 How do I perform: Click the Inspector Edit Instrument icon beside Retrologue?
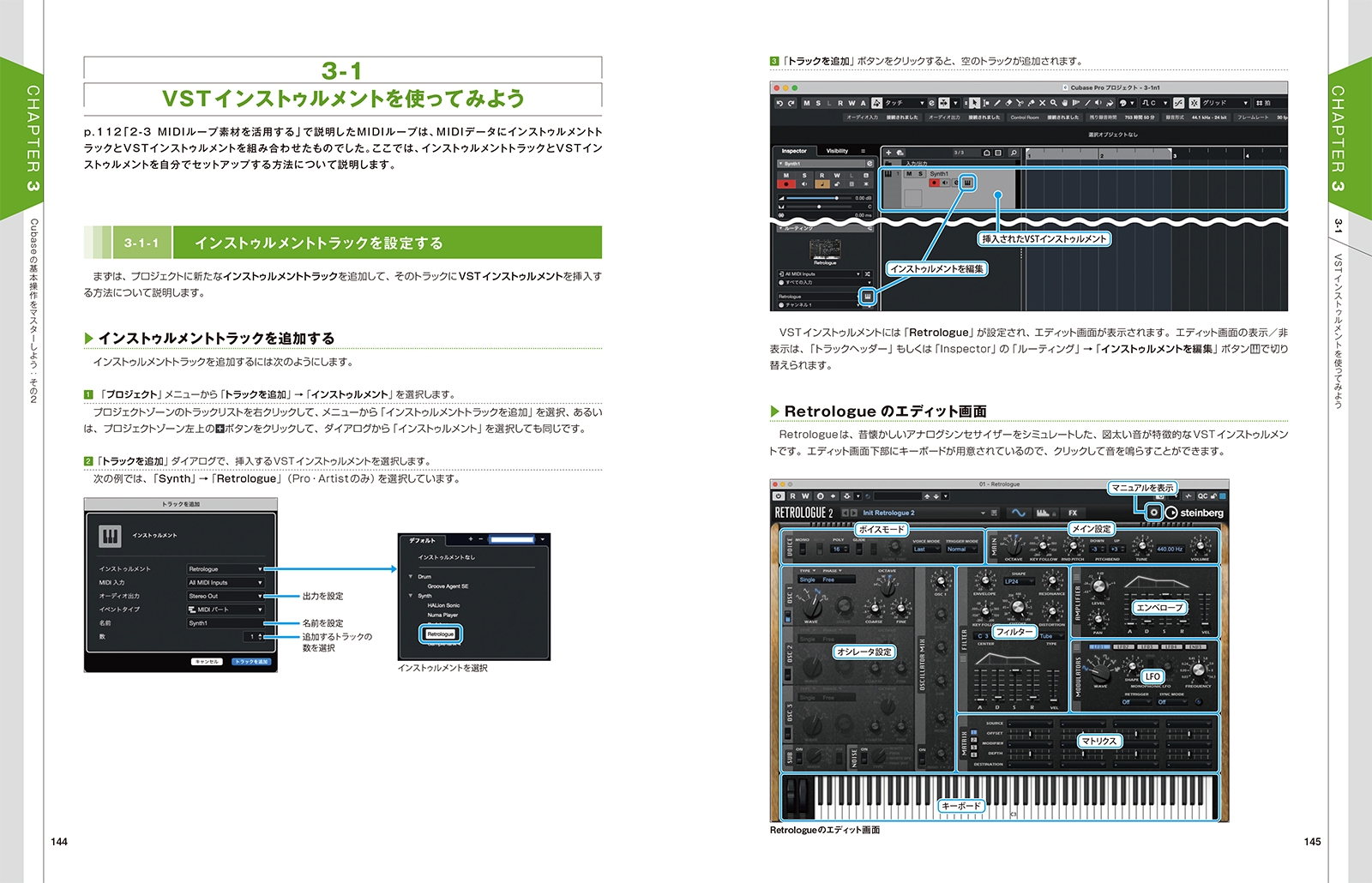tap(867, 297)
